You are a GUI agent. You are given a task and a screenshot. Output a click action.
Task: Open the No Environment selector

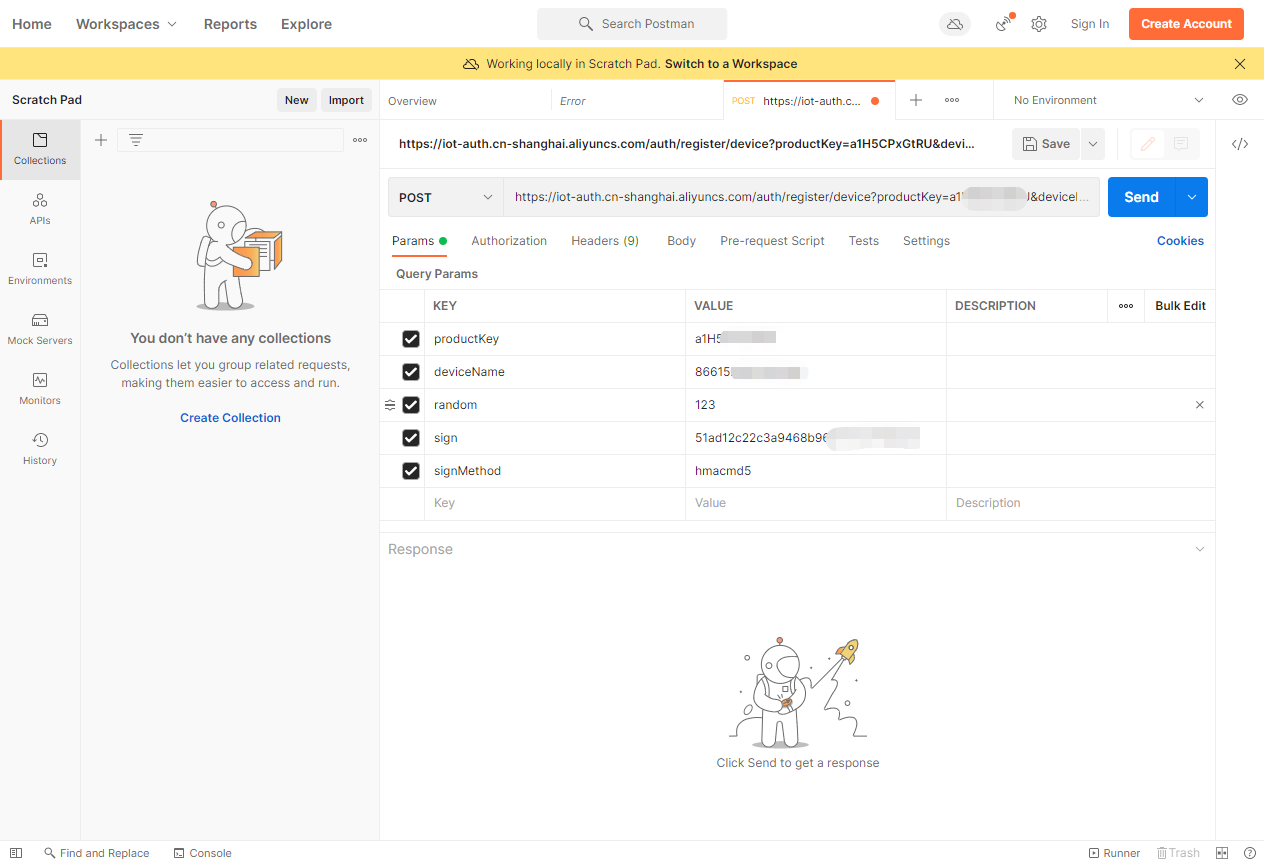point(1108,100)
